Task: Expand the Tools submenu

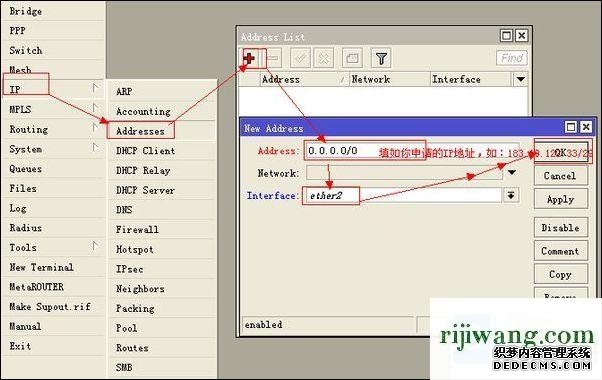Action: point(53,248)
